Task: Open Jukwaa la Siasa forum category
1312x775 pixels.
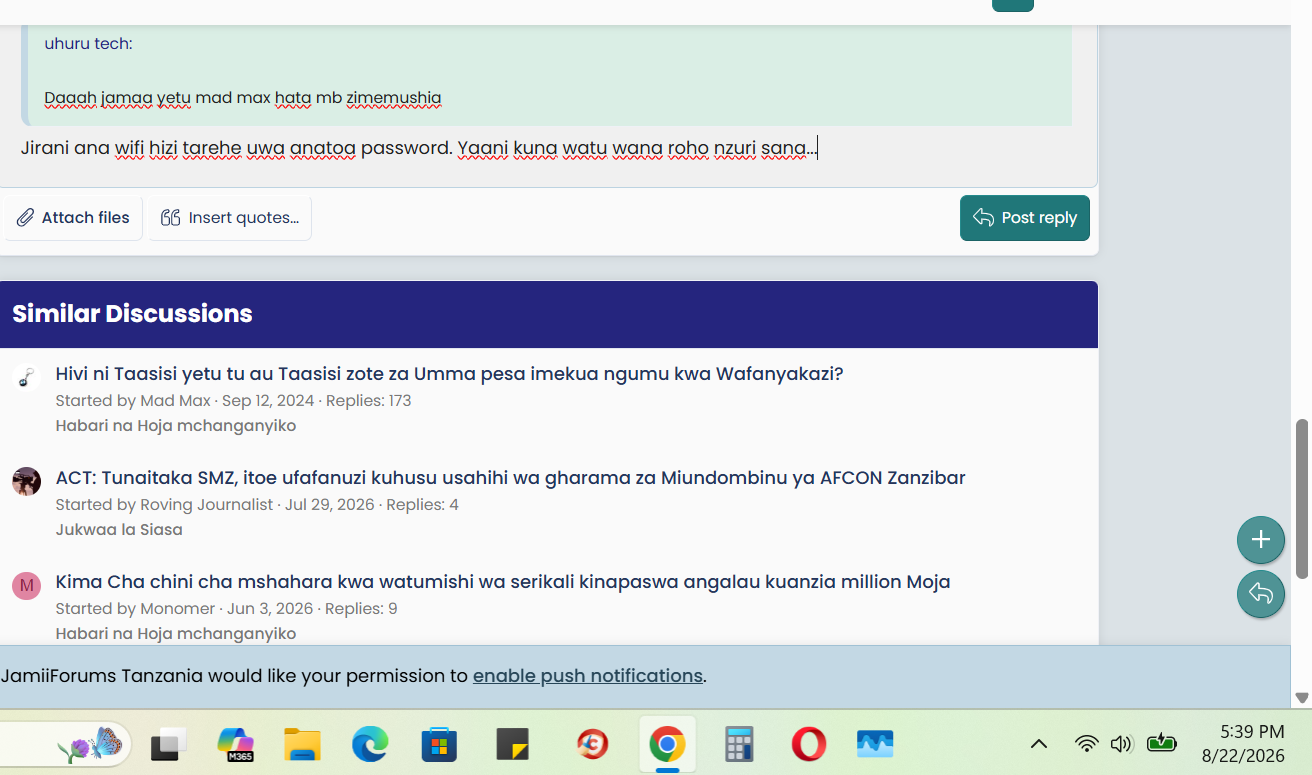Action: 119,530
